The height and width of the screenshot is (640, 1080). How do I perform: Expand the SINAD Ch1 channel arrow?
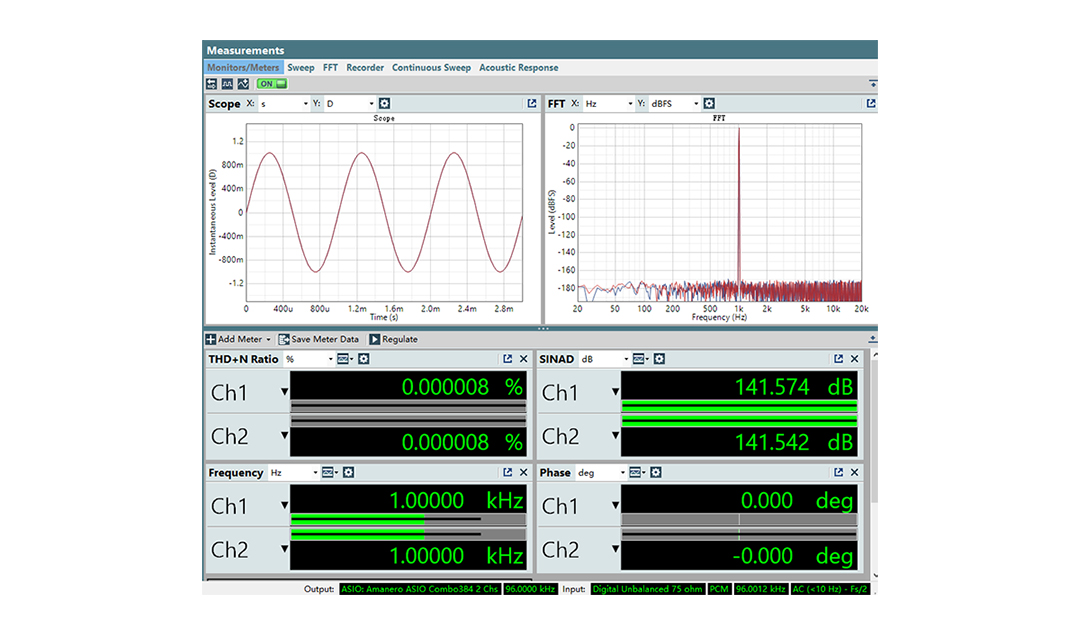pos(616,392)
